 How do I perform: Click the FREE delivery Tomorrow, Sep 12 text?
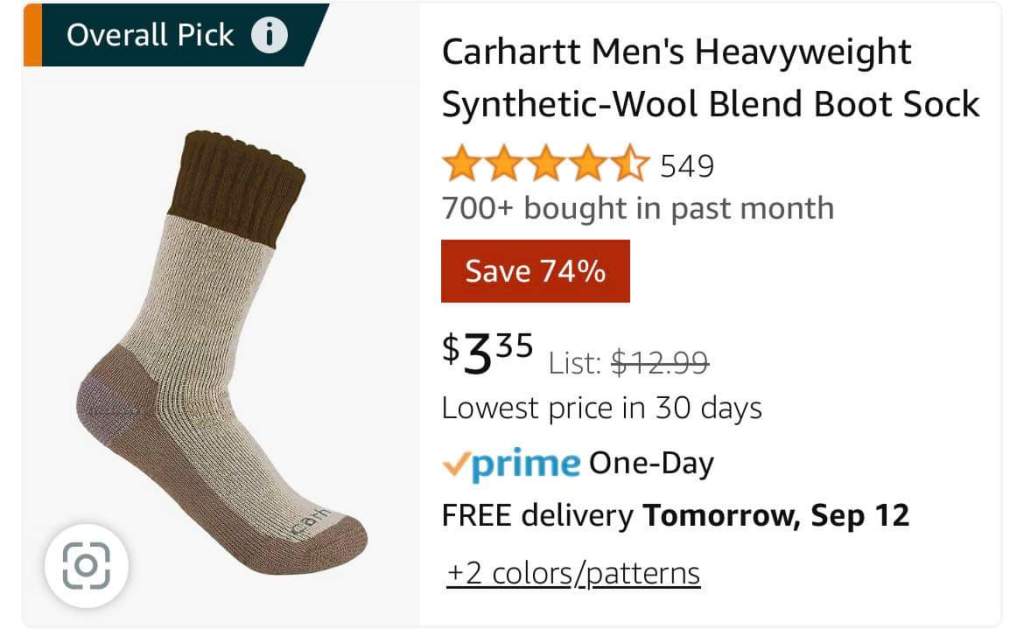676,516
